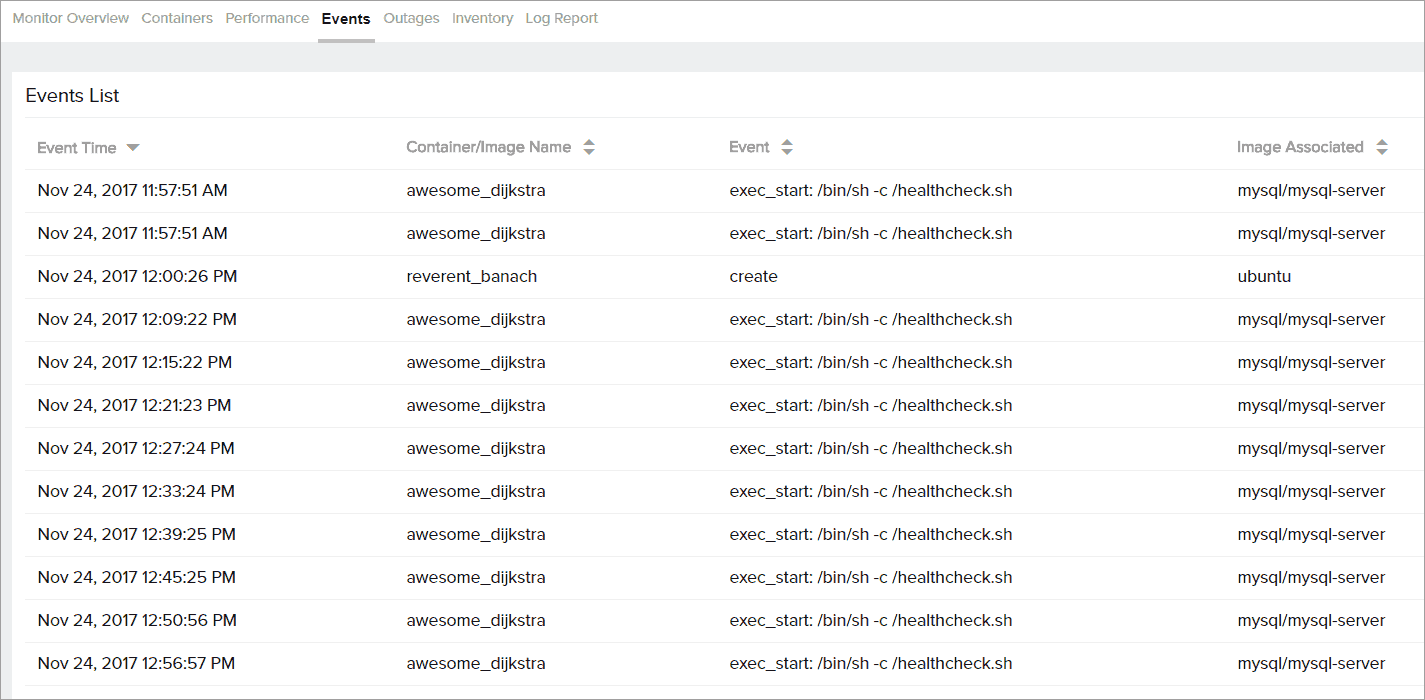This screenshot has height=700, width=1425.
Task: Click the awesome_dijkstra container name
Action: pyautogui.click(x=475, y=190)
